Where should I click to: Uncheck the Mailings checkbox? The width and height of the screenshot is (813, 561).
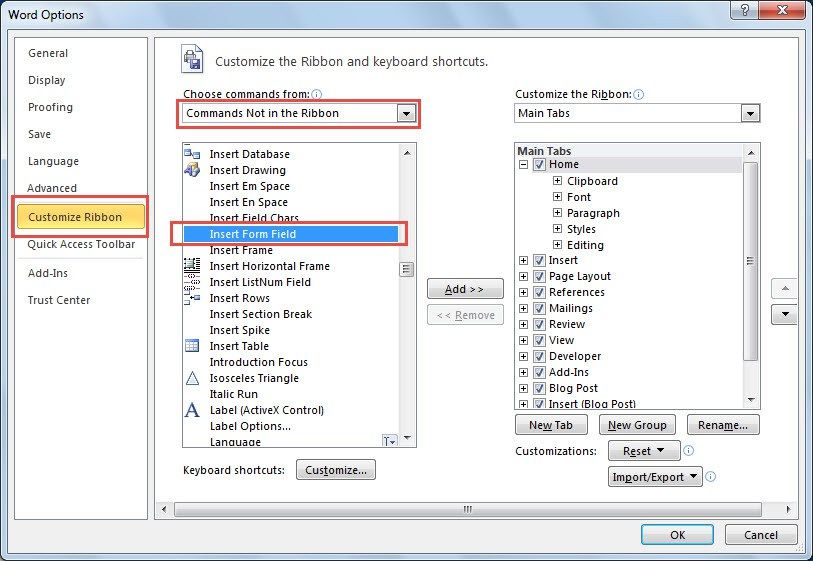[539, 308]
